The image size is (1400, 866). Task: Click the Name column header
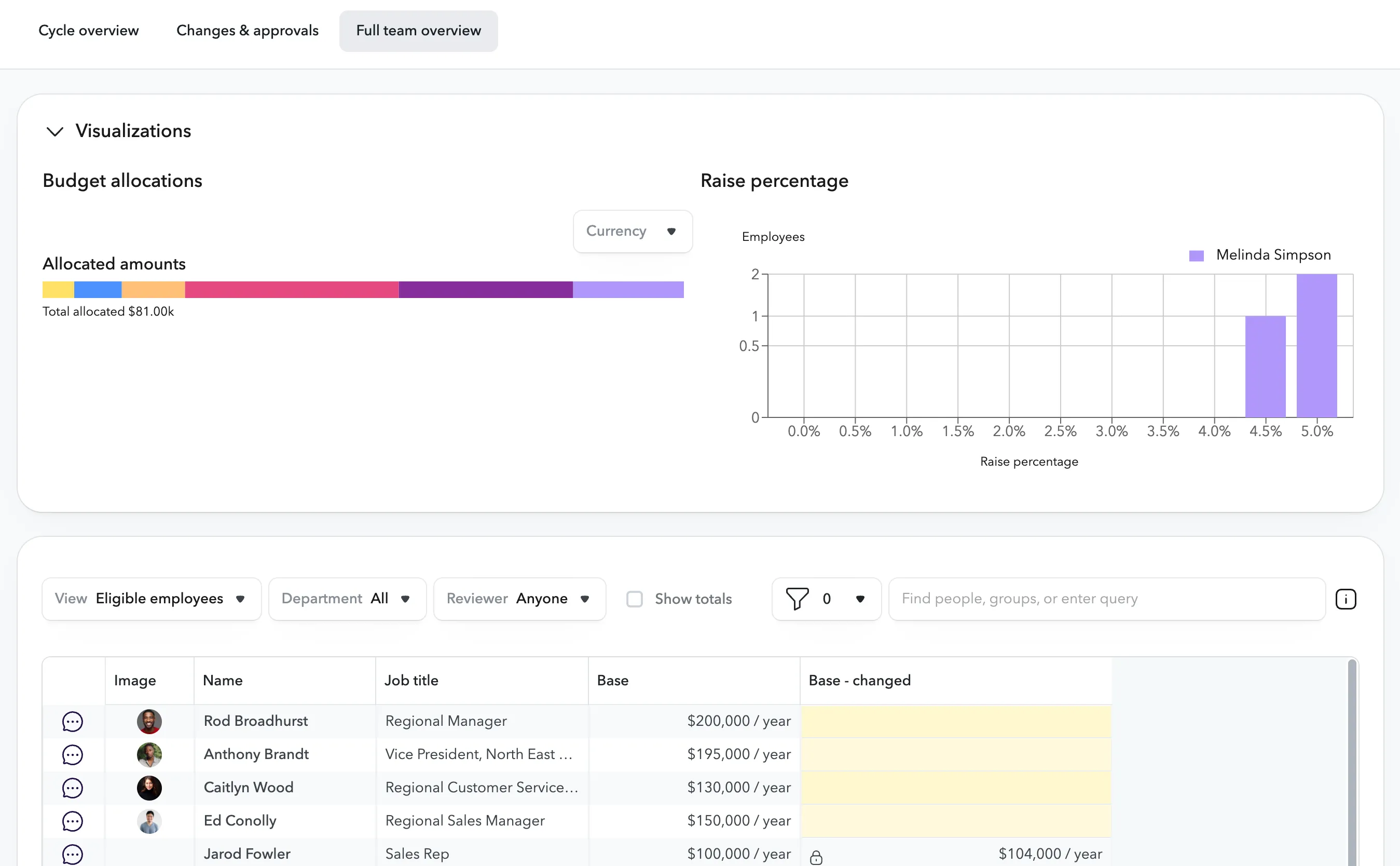tap(285, 681)
